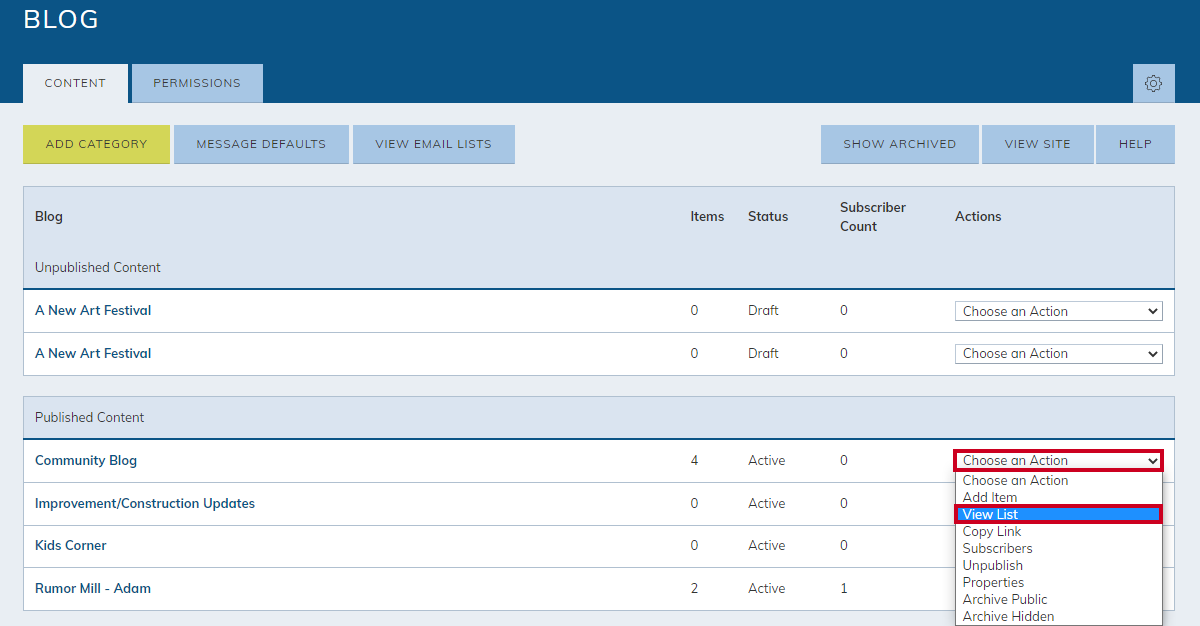Open the first A New Art Festival blog

93,310
